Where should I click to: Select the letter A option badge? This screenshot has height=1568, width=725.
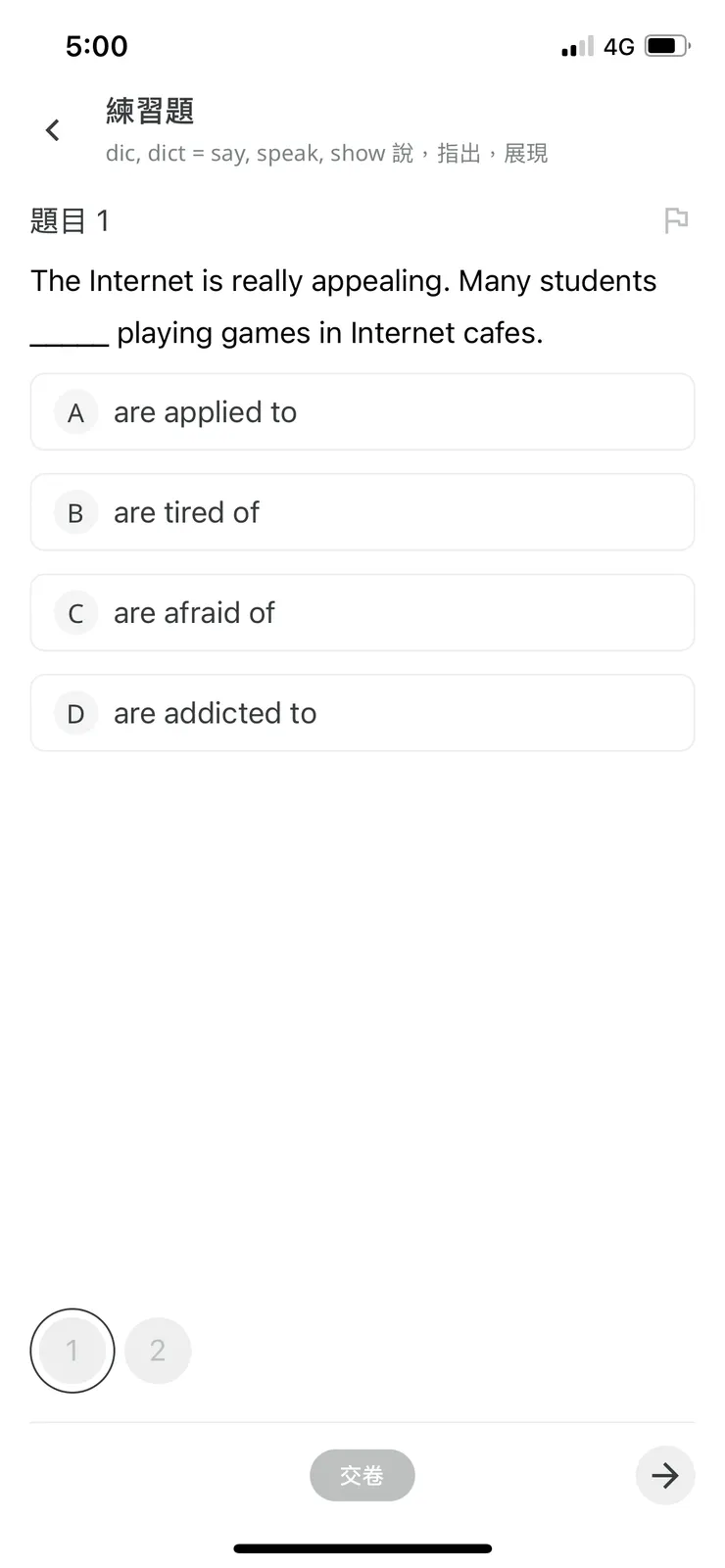tap(75, 413)
